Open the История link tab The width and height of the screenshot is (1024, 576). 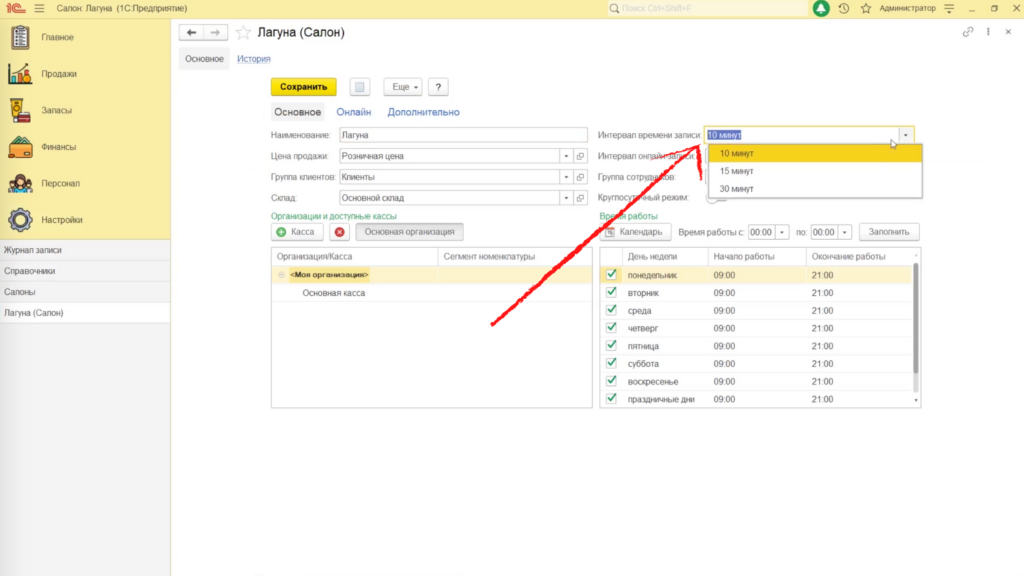[x=253, y=59]
